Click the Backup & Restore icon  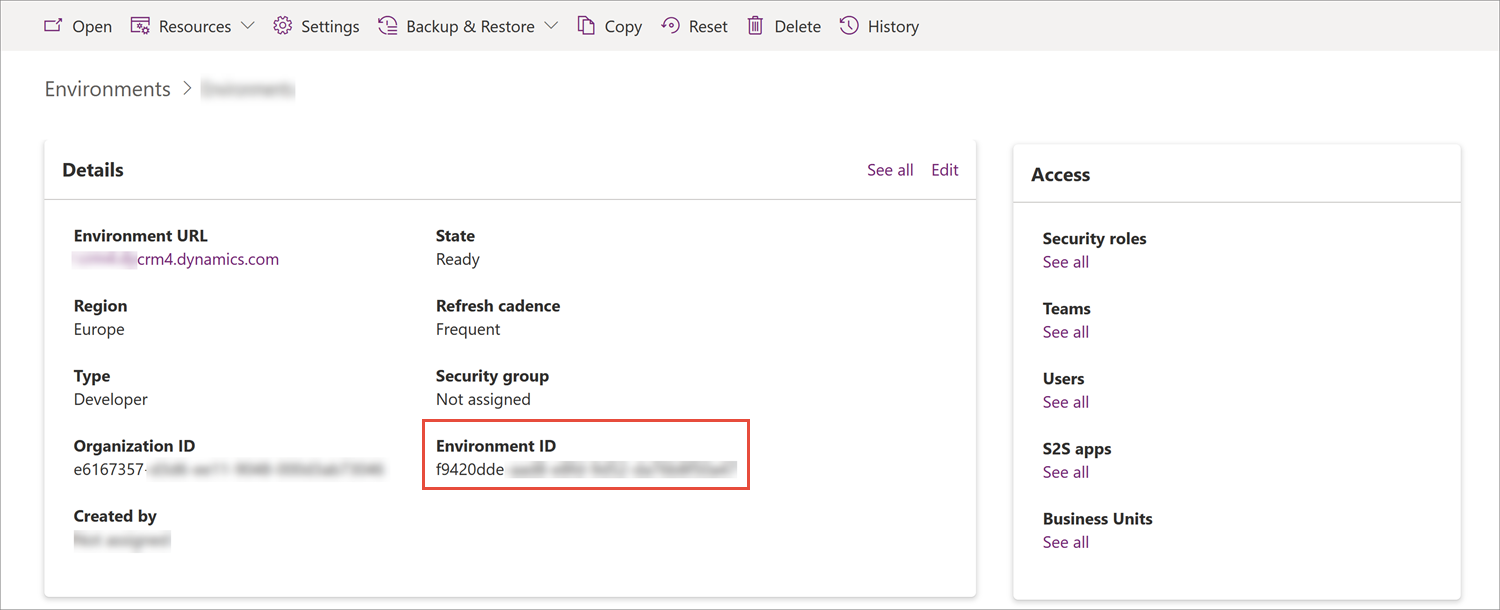[388, 26]
